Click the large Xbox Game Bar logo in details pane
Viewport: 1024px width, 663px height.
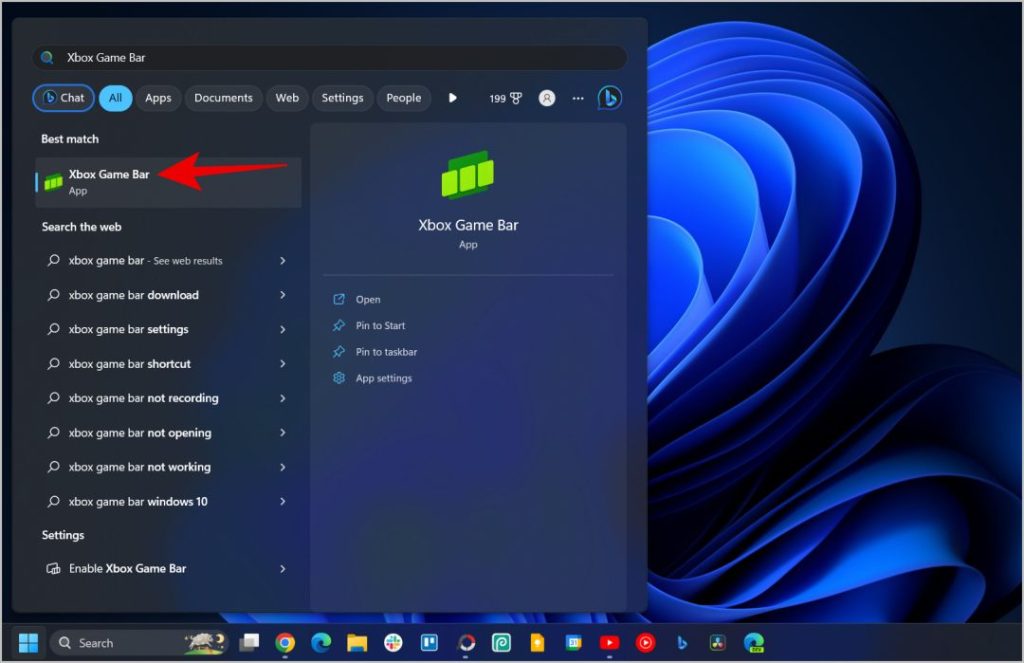pyautogui.click(x=468, y=174)
